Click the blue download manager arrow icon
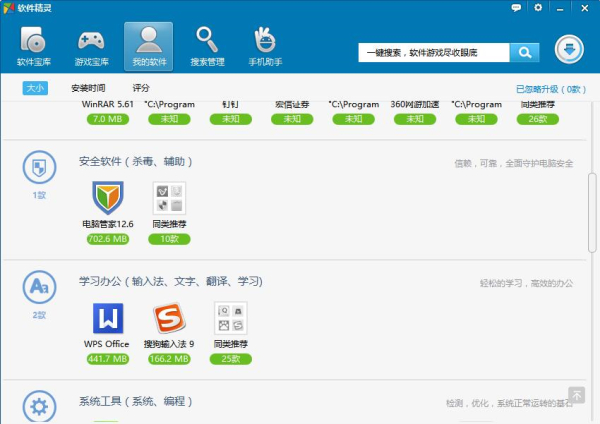 click(x=569, y=50)
